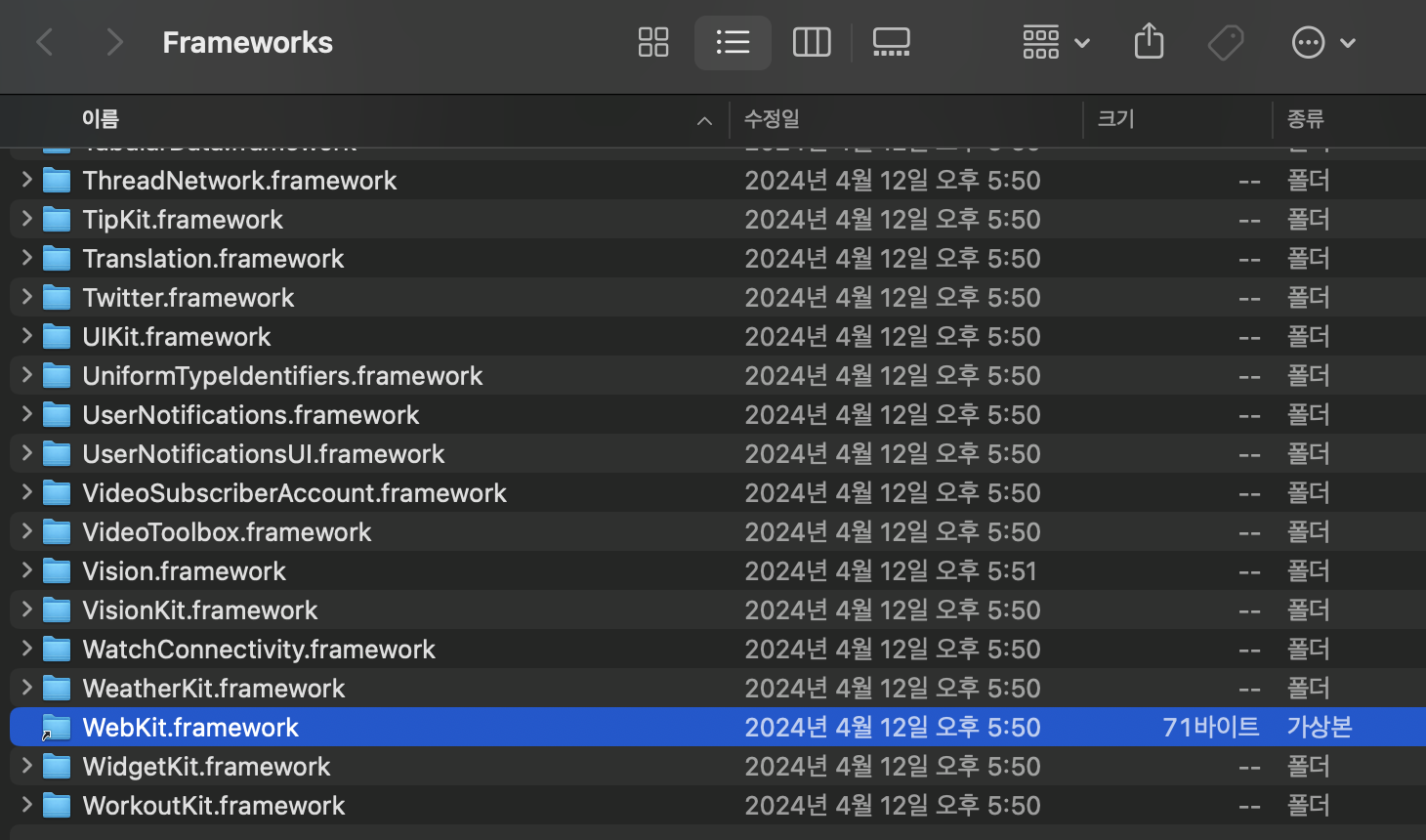
Task: Open the More actions ellipsis menu
Action: point(1323,42)
